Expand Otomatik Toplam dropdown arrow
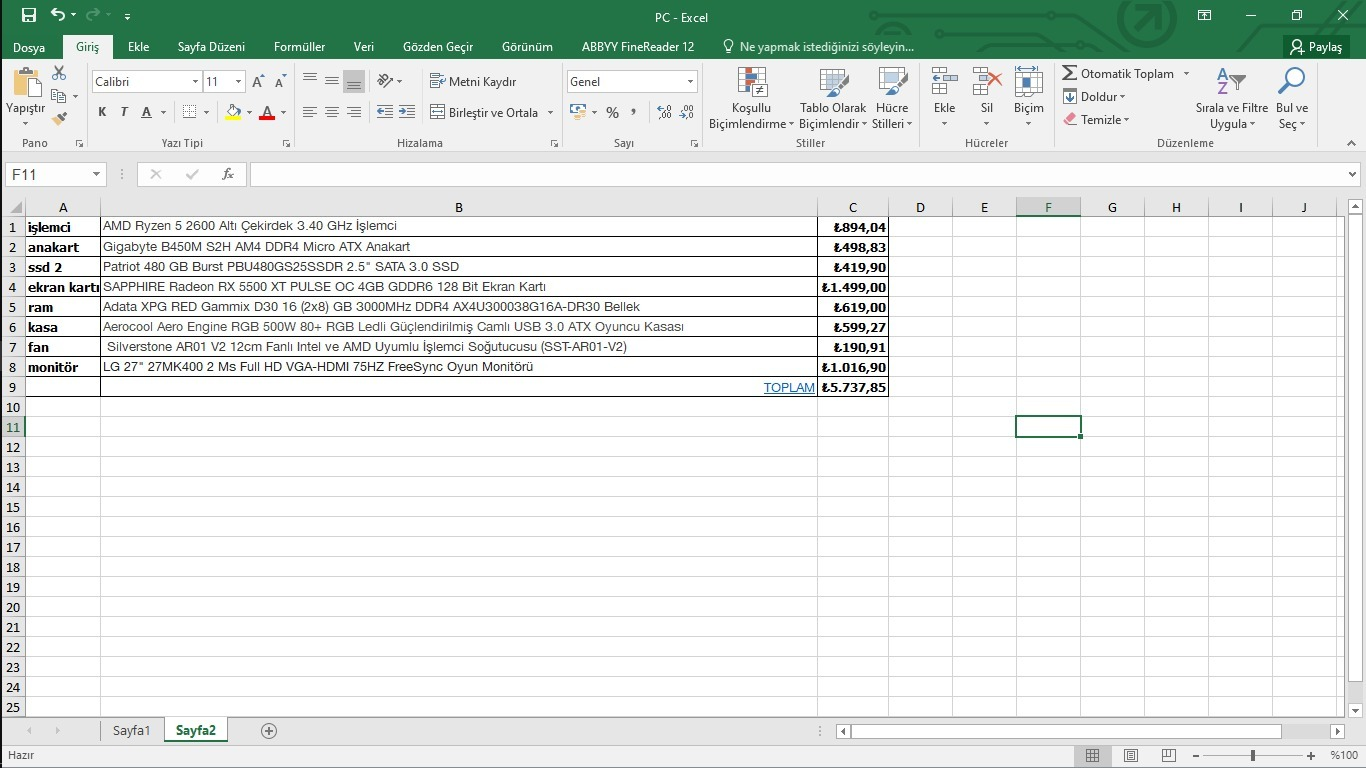 (1186, 74)
